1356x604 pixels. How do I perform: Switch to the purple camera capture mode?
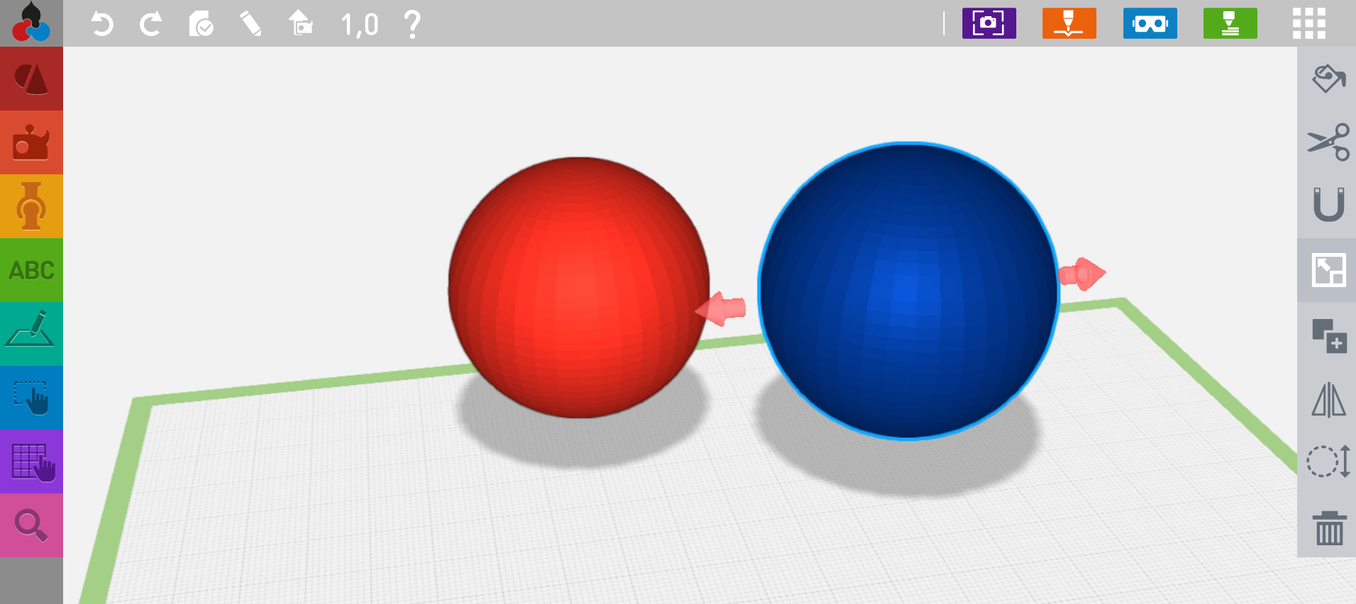989,24
